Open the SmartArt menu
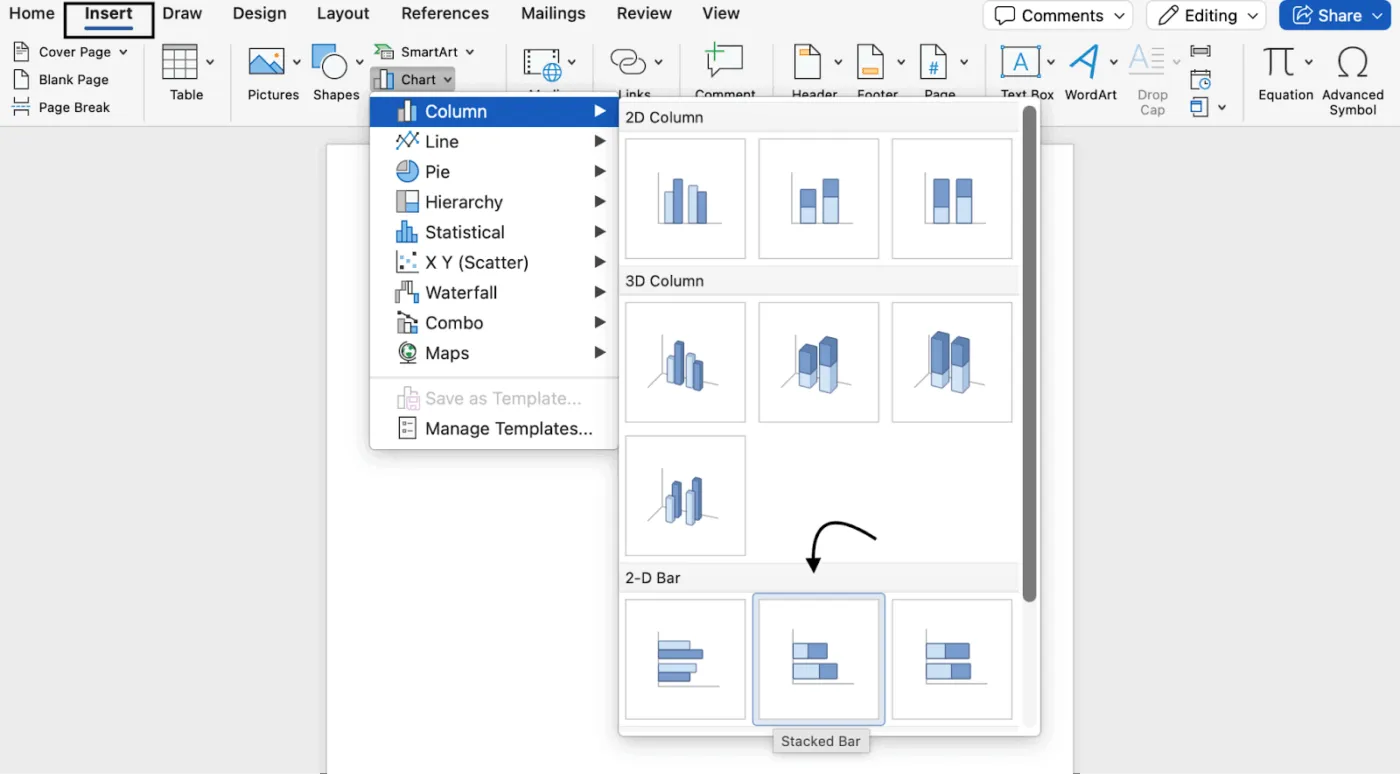This screenshot has height=774, width=1400. 425,52
